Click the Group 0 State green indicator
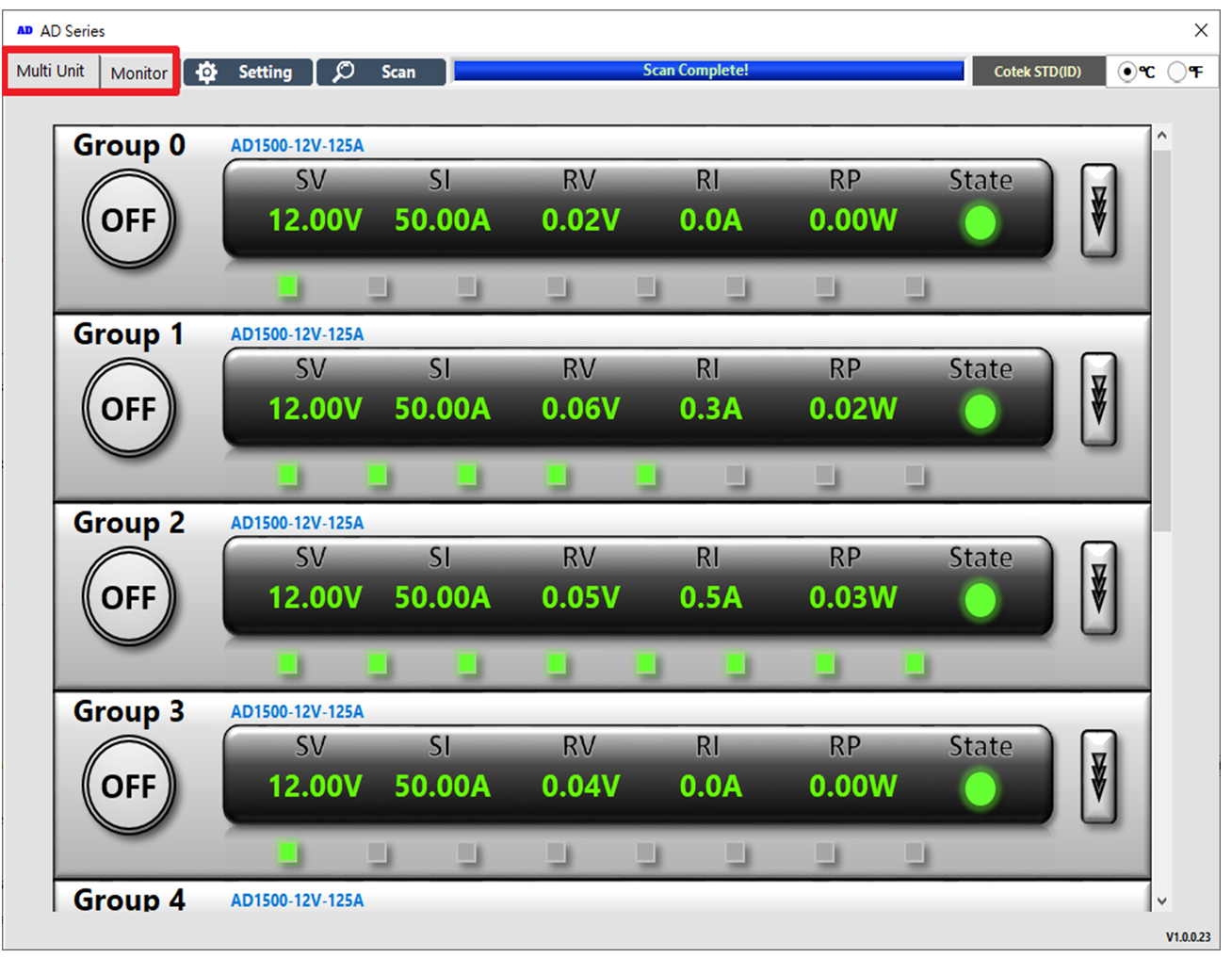 coord(981,223)
